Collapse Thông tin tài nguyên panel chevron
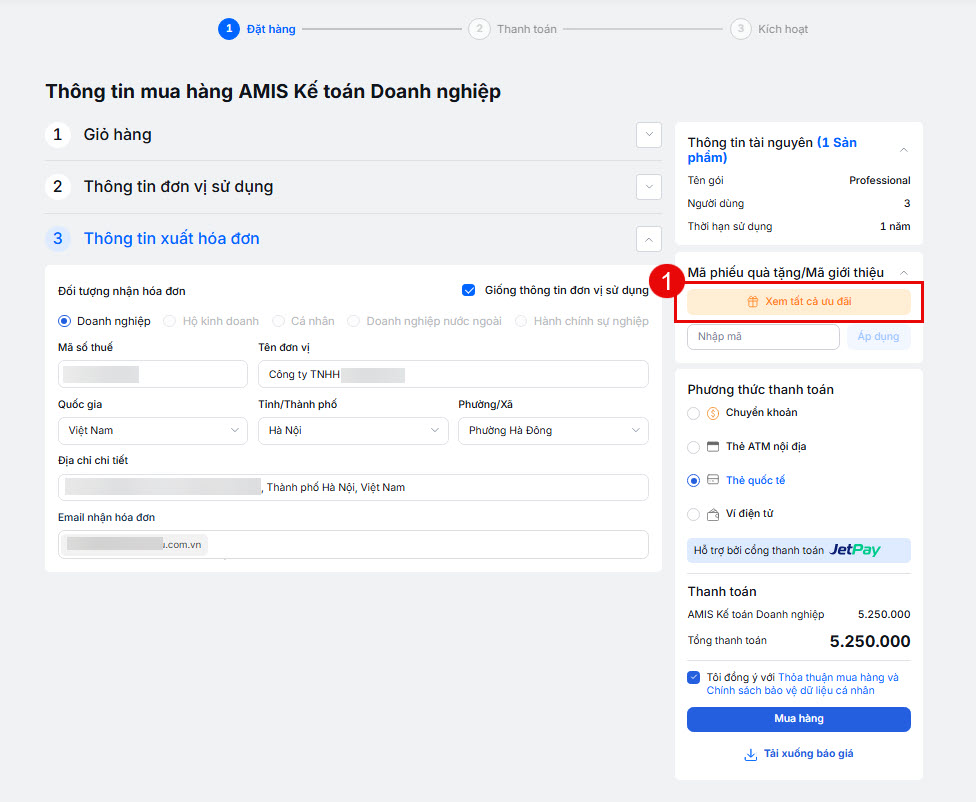 point(904,150)
